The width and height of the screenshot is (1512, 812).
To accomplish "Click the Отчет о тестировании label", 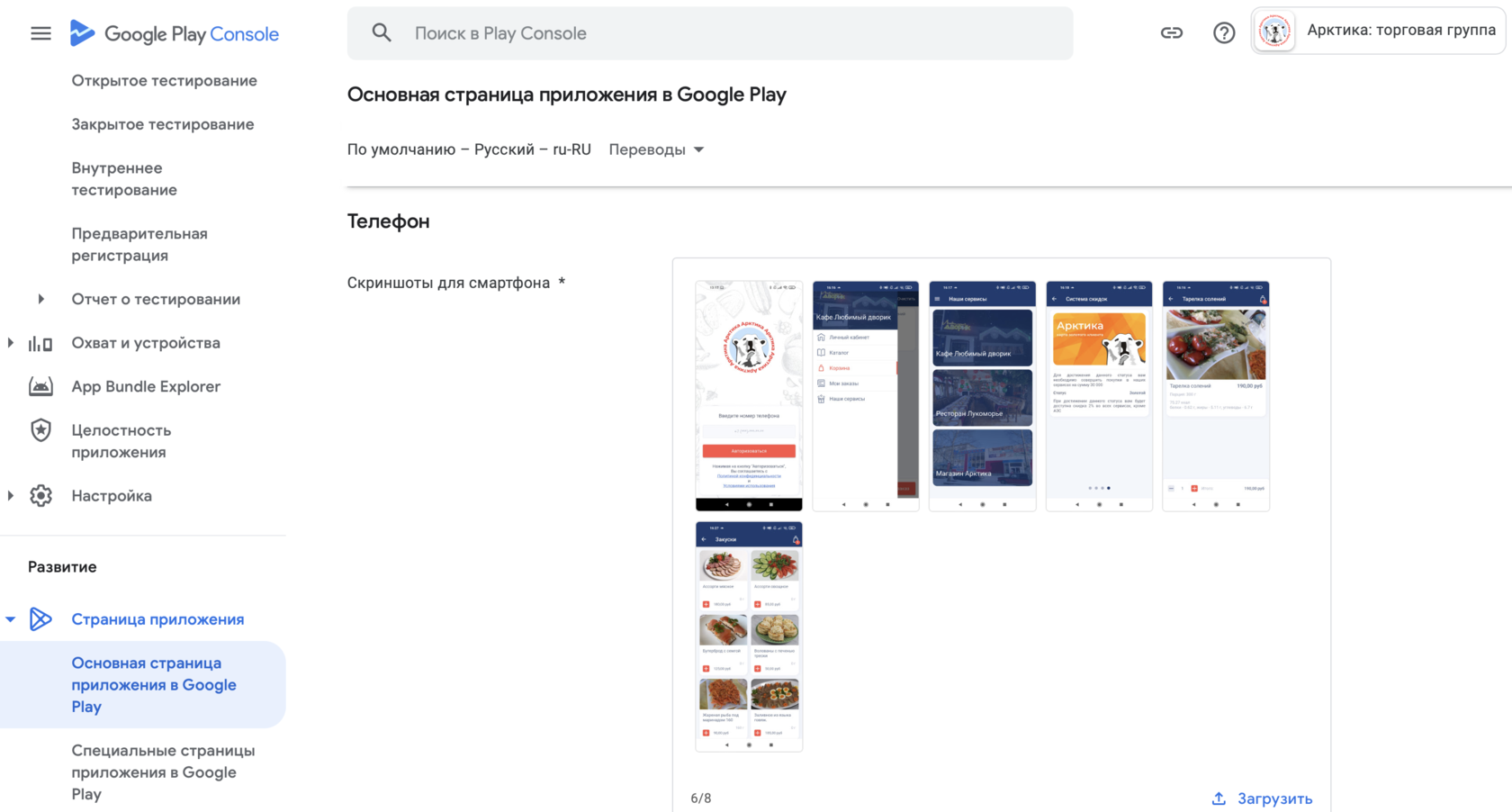I will click(156, 299).
